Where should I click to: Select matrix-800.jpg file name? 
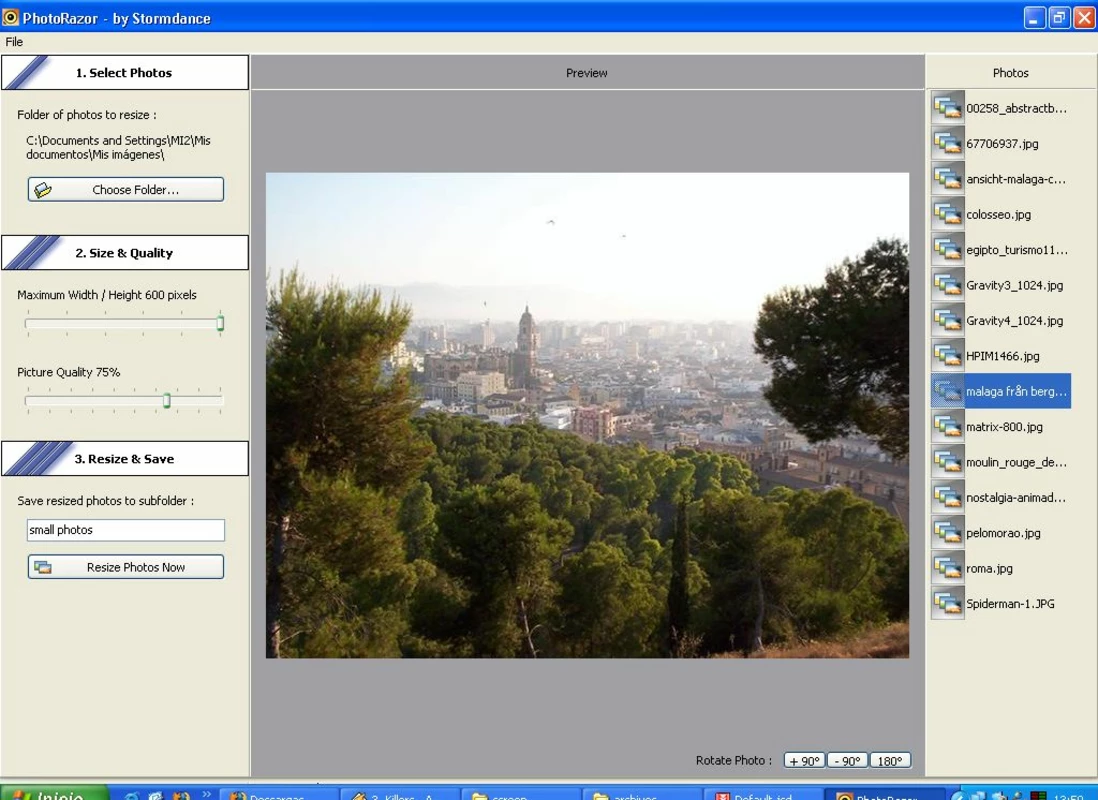1004,427
